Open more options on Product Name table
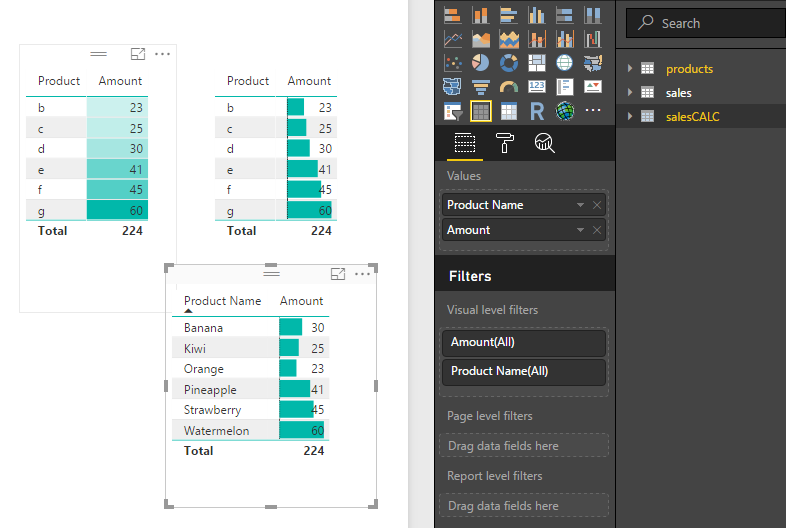This screenshot has height=528, width=786. point(362,274)
